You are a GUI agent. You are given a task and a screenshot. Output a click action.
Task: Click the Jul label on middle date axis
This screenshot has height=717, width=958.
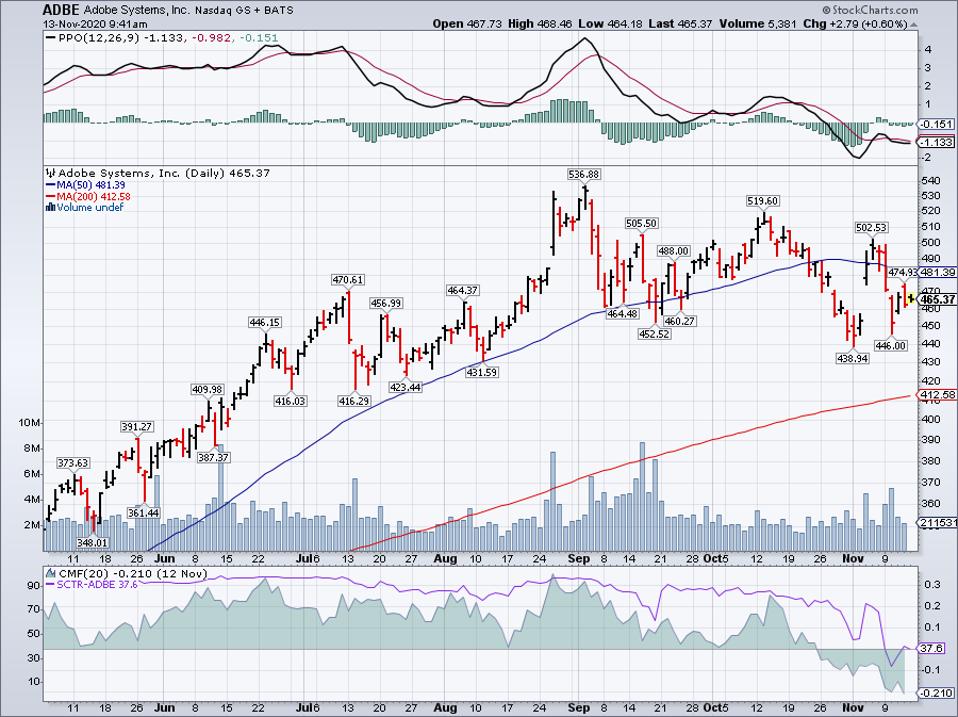[305, 558]
